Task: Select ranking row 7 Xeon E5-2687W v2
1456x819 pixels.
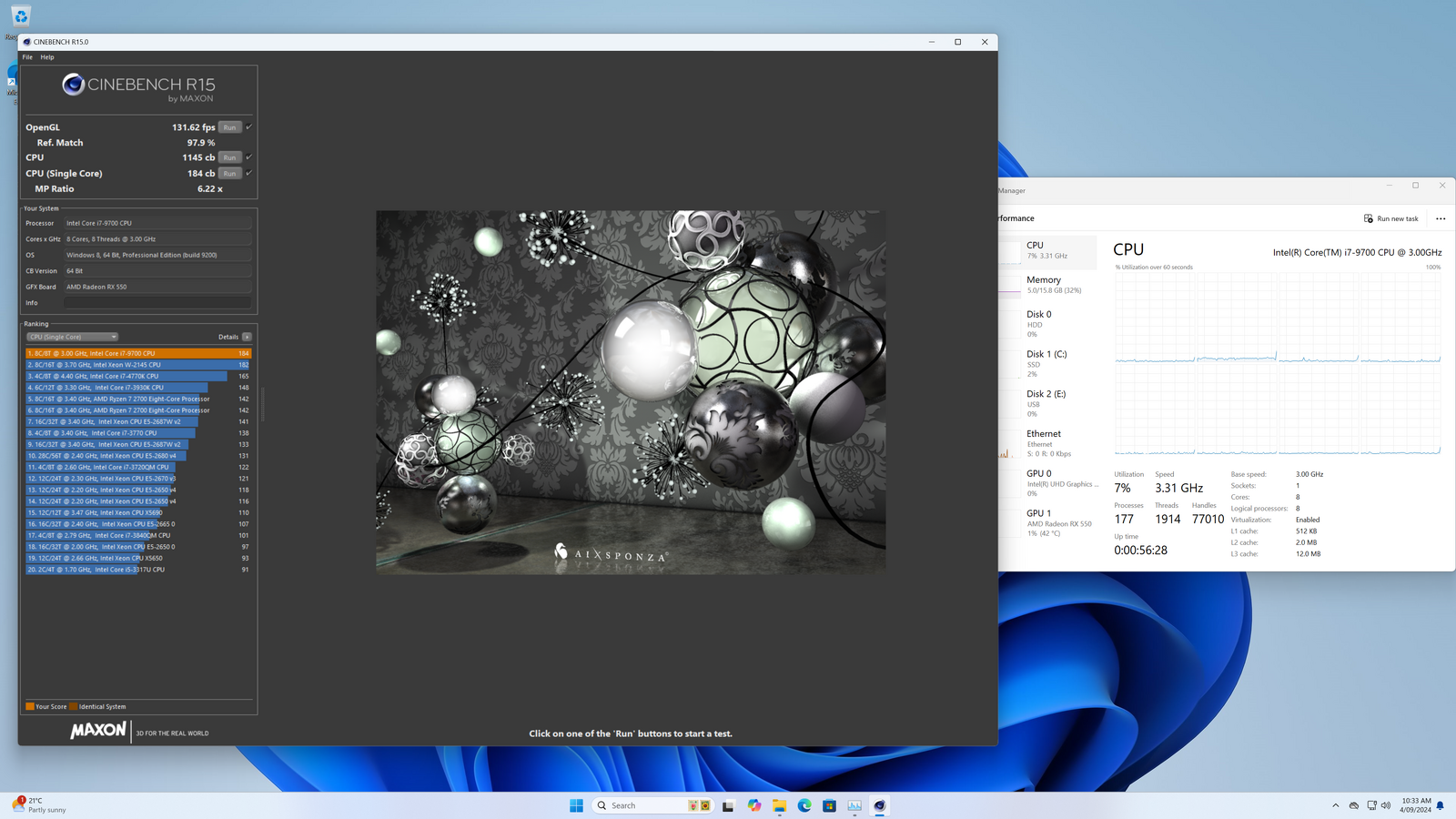Action: (138, 421)
